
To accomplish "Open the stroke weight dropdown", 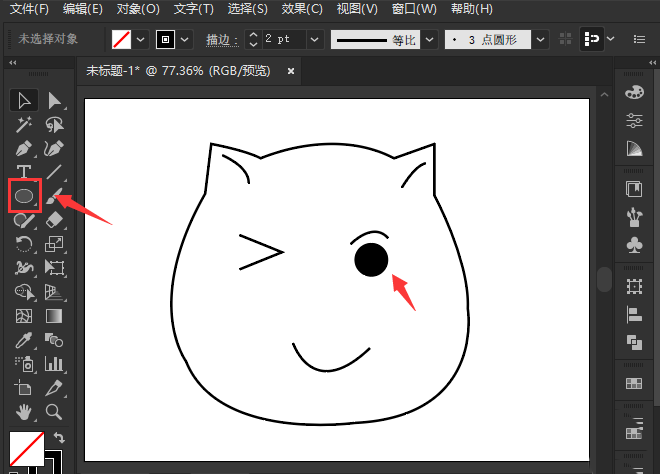I will point(315,39).
